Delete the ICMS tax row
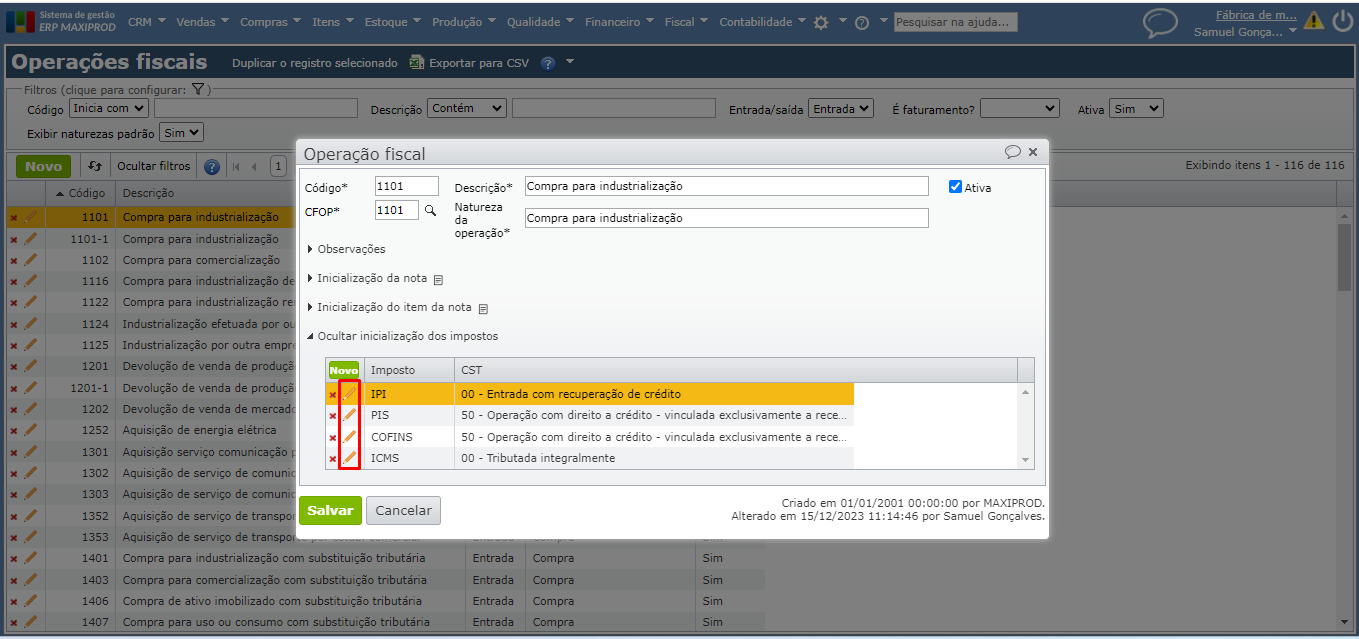Viewport: 1359px width, 639px height. (x=333, y=459)
